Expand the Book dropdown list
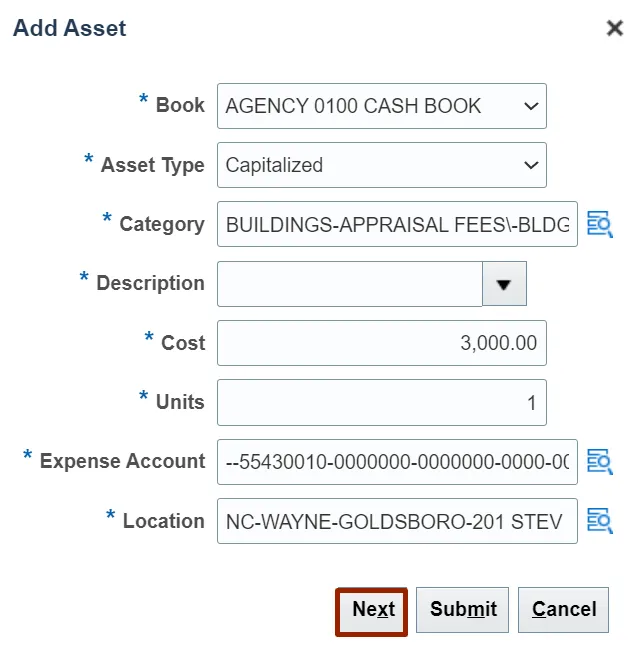Screen dimensions: 636x661 coord(530,106)
